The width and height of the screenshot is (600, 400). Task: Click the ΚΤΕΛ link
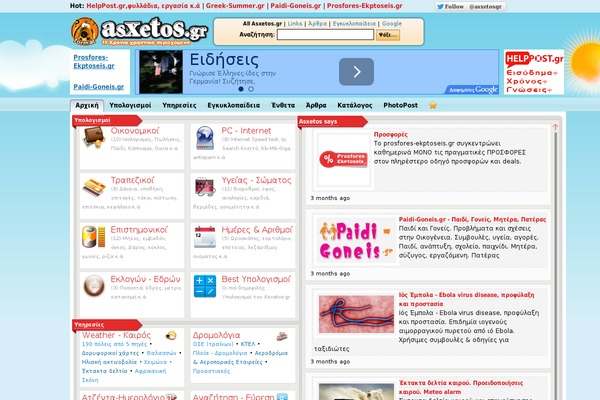248,344
